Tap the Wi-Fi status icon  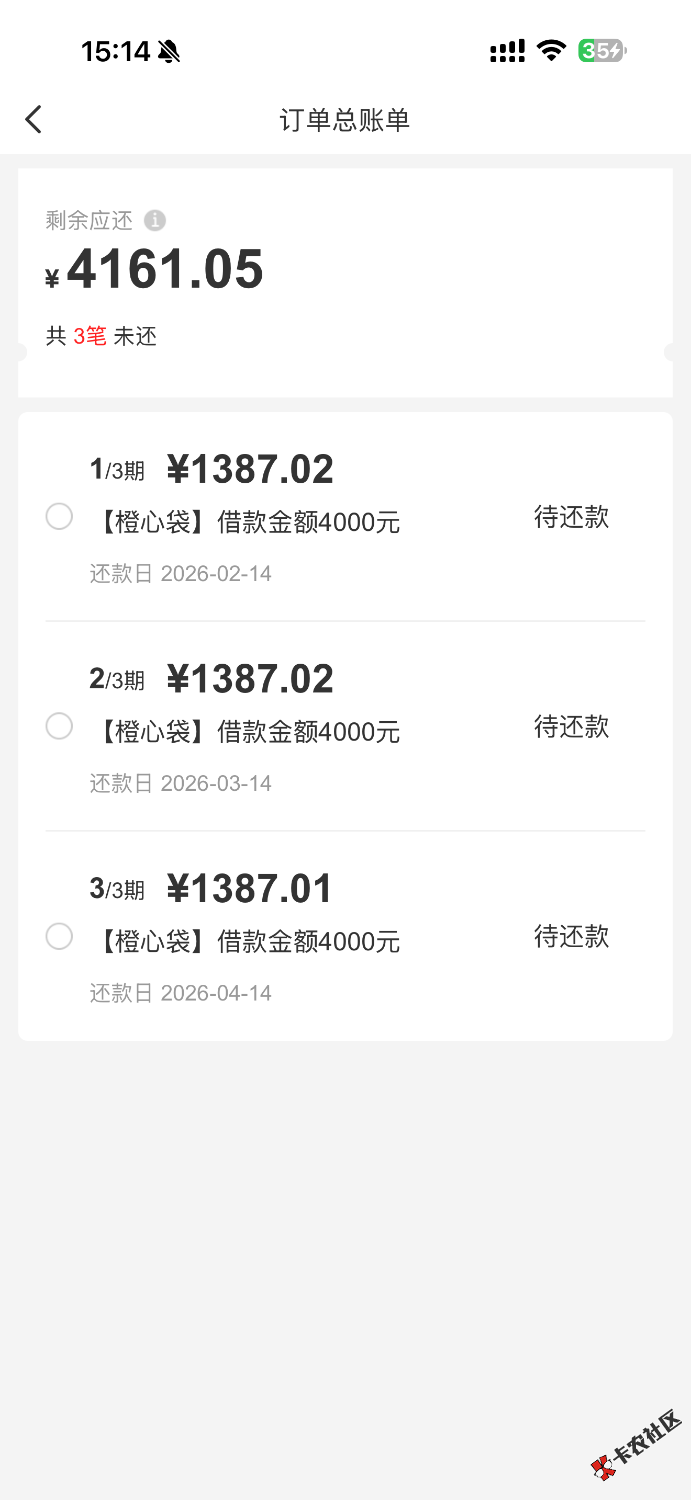(551, 51)
